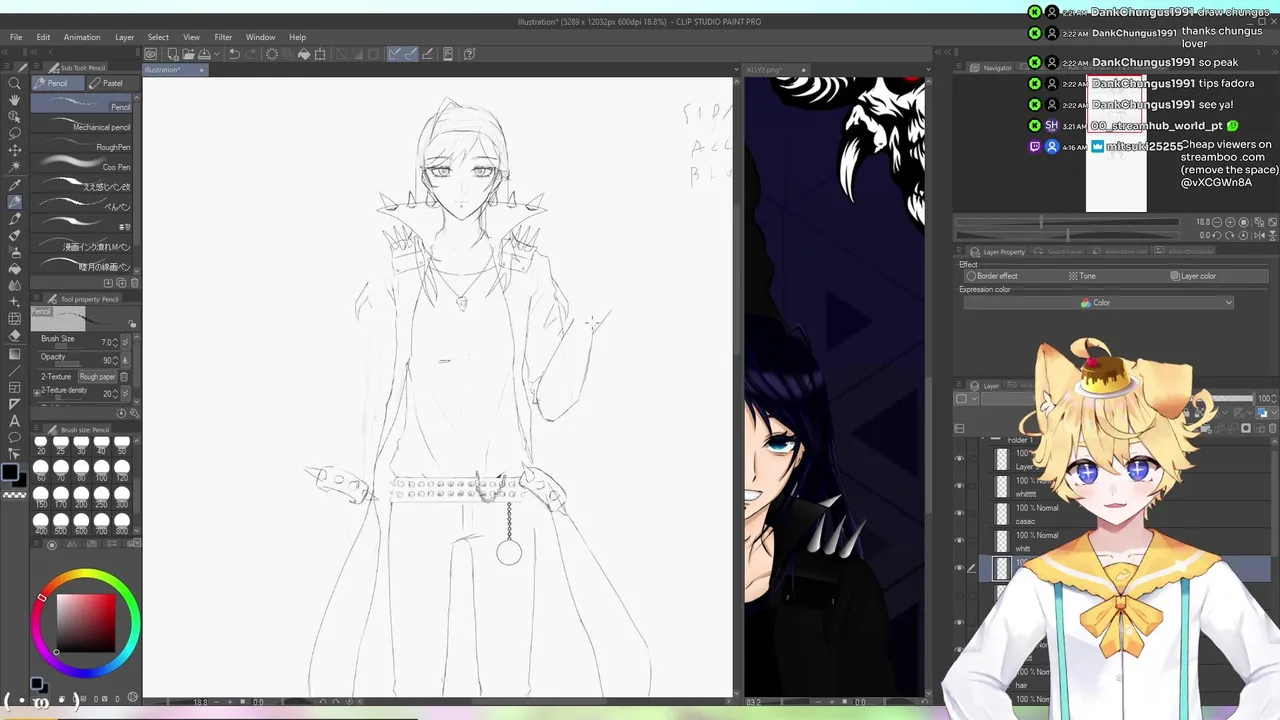1280x720 pixels.
Task: Select the Zoom magnifier tool
Action: (x=14, y=83)
